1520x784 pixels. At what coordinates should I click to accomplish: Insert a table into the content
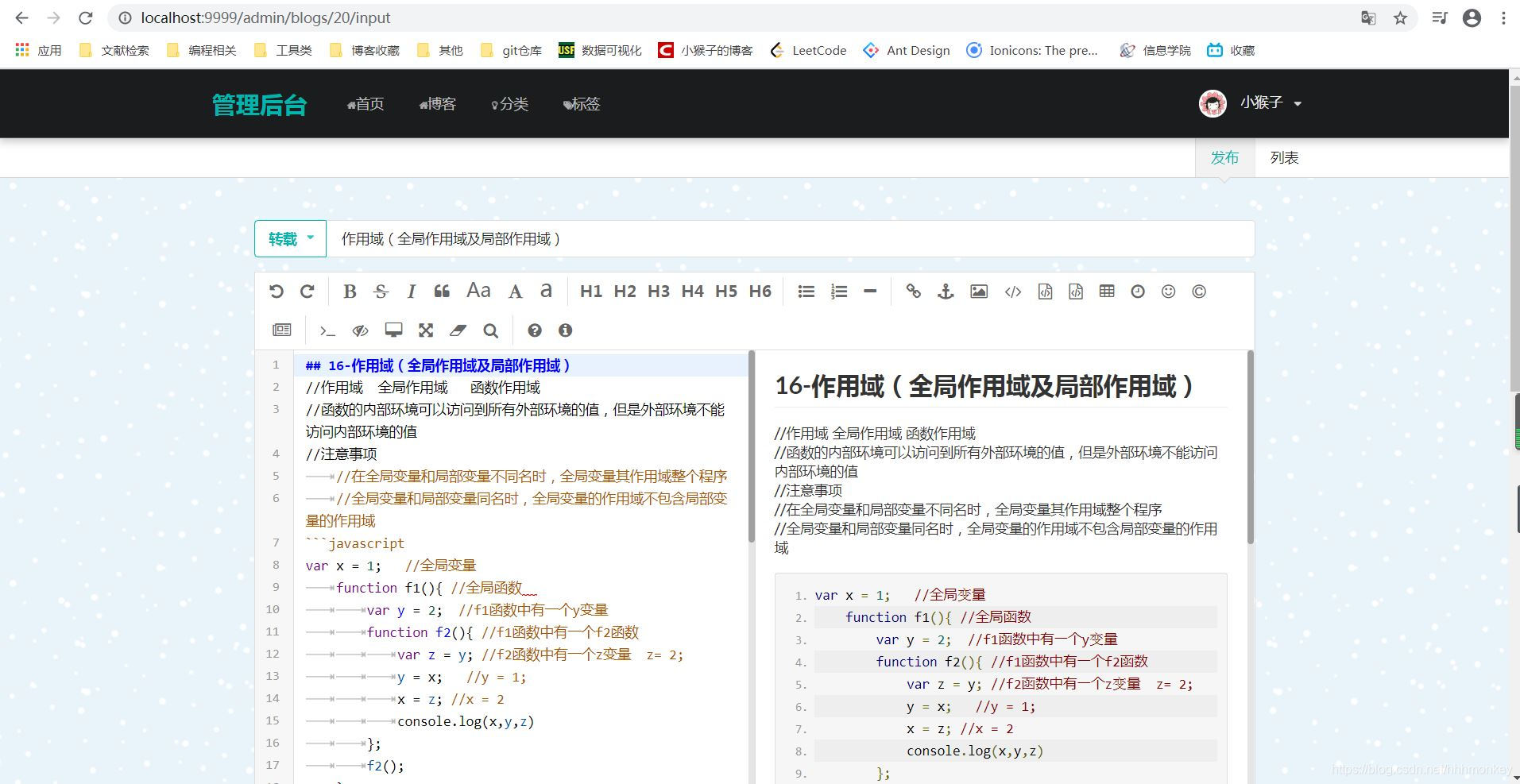[x=1106, y=291]
